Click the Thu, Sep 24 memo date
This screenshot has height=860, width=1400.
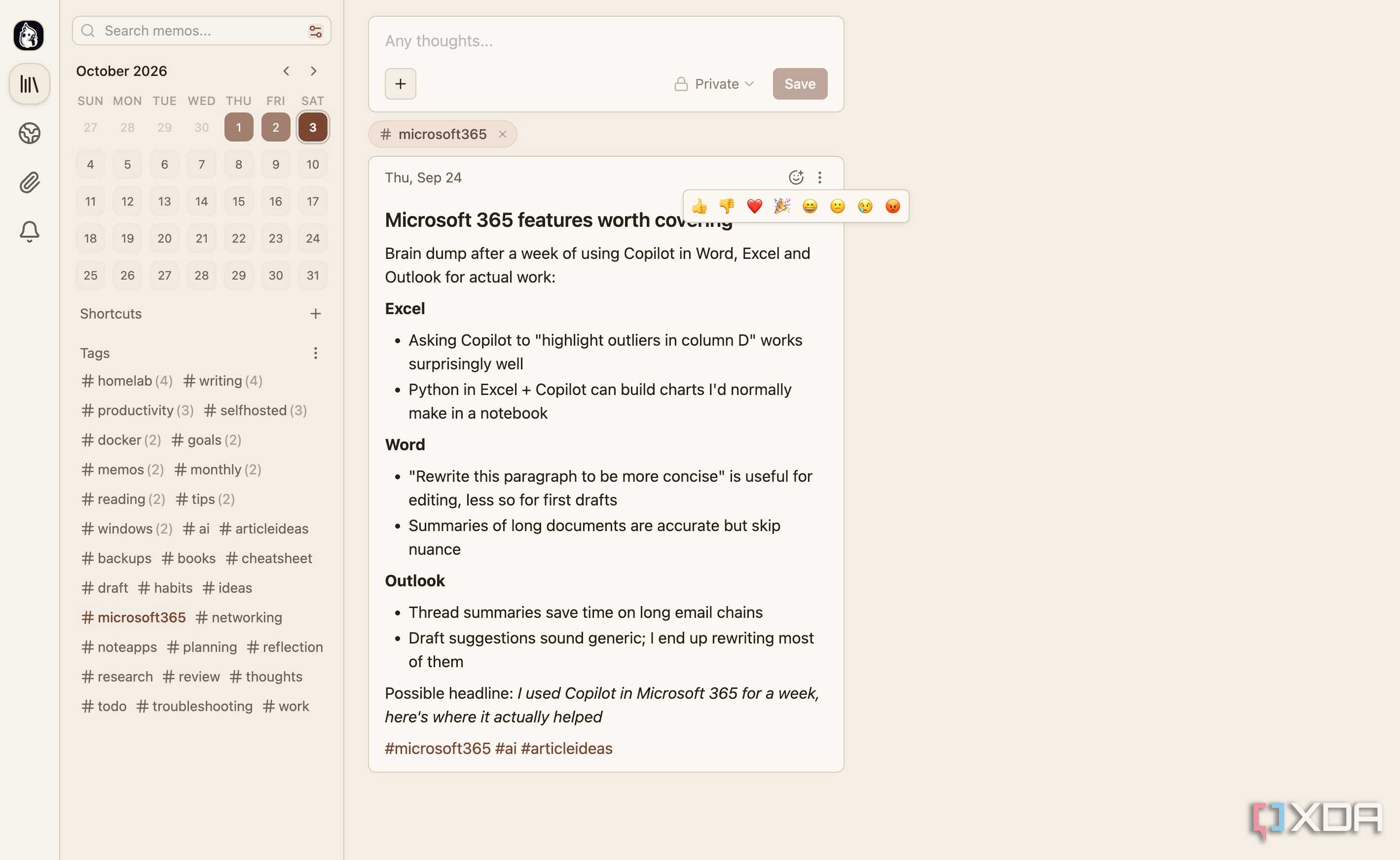click(x=423, y=178)
